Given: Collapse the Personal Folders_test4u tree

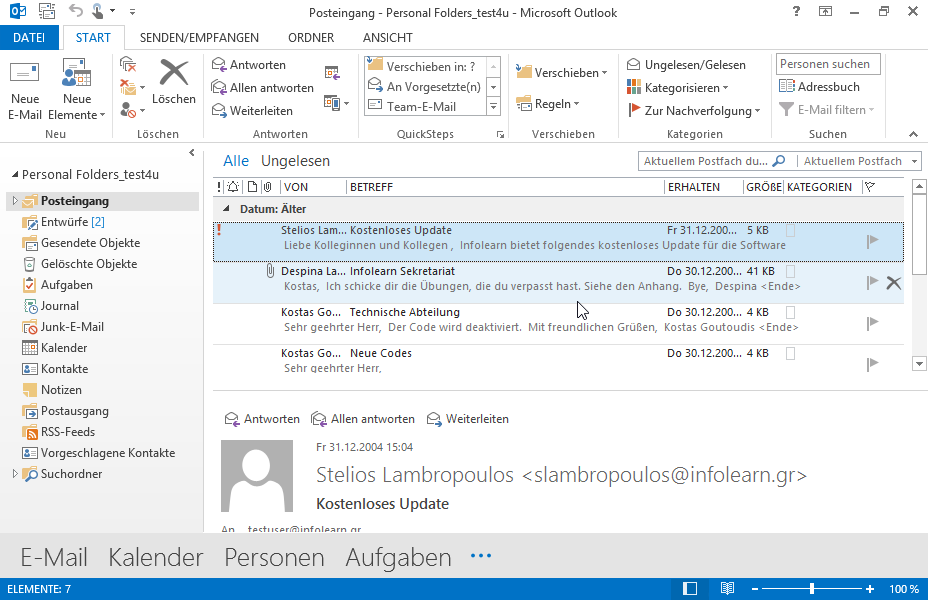Looking at the screenshot, I should [x=15, y=175].
